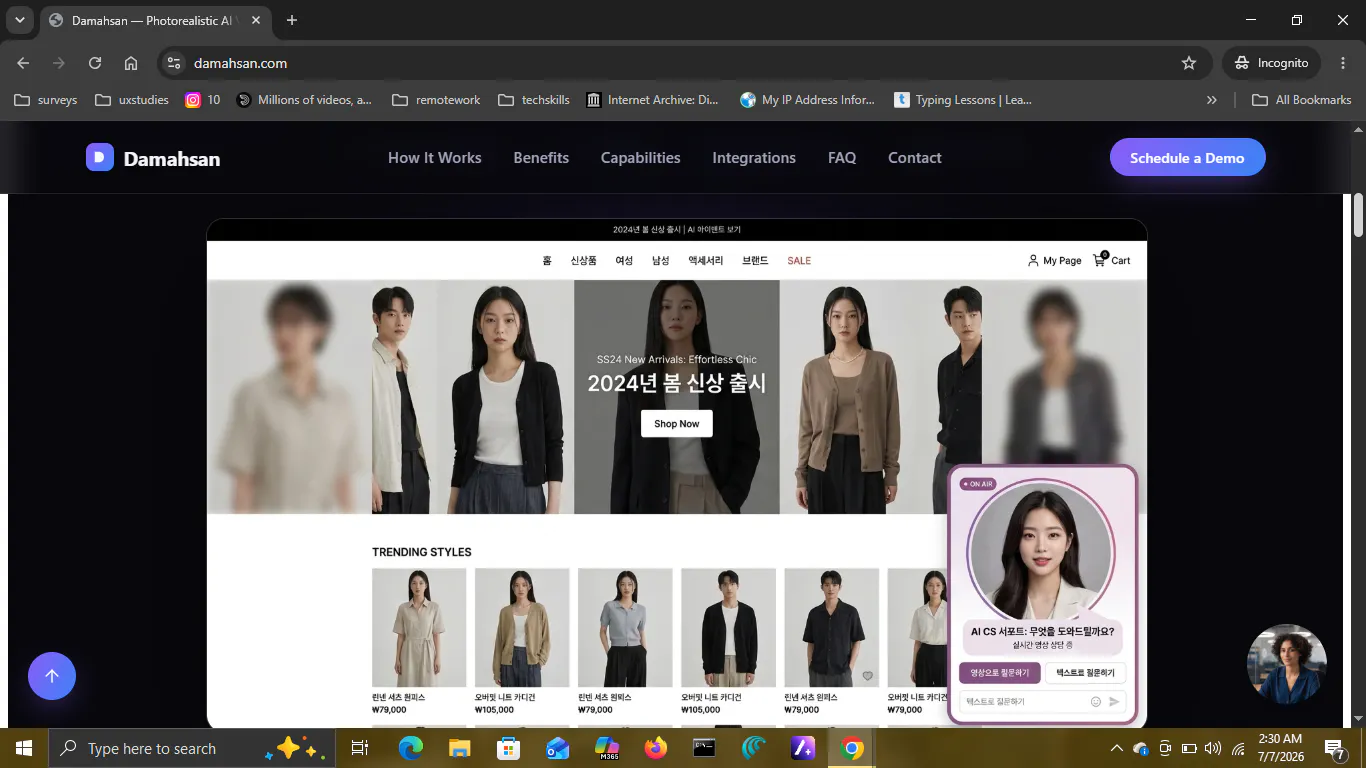The image size is (1366, 768).
Task: Open the Wi-Fi network settings icon
Action: click(x=1238, y=748)
